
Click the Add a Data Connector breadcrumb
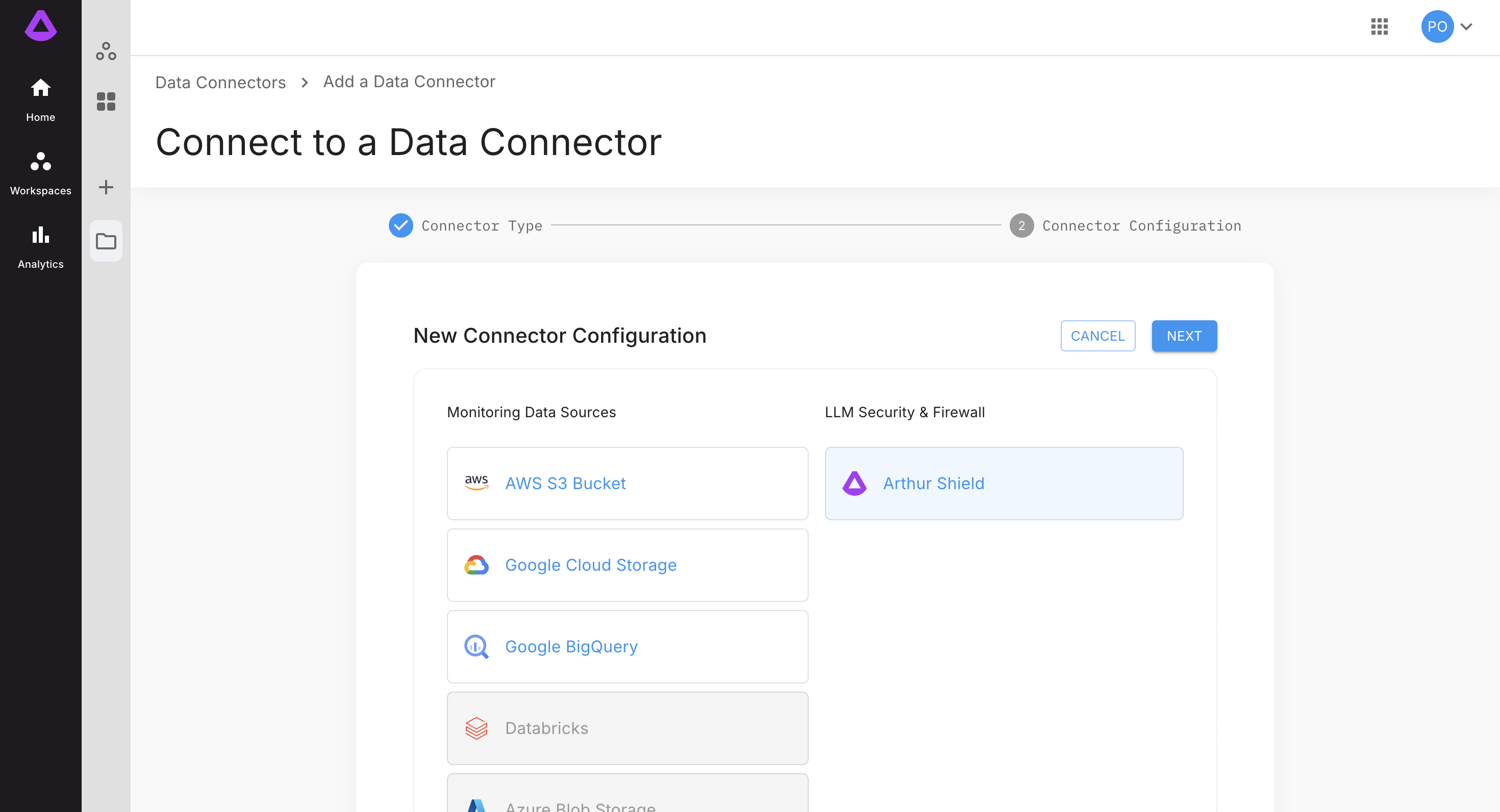(409, 82)
